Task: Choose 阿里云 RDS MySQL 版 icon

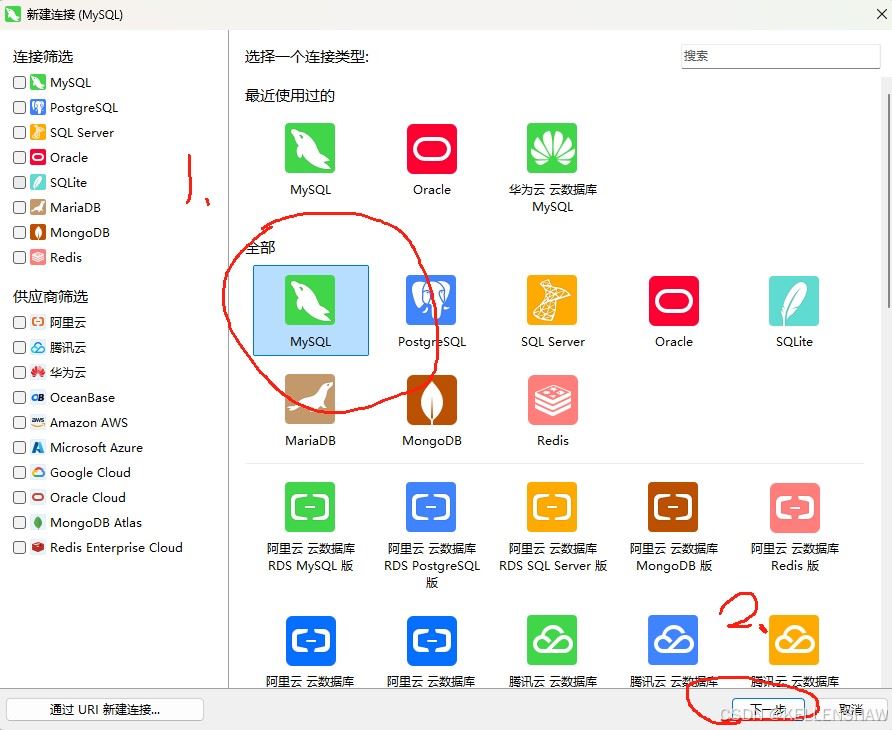Action: (310, 507)
